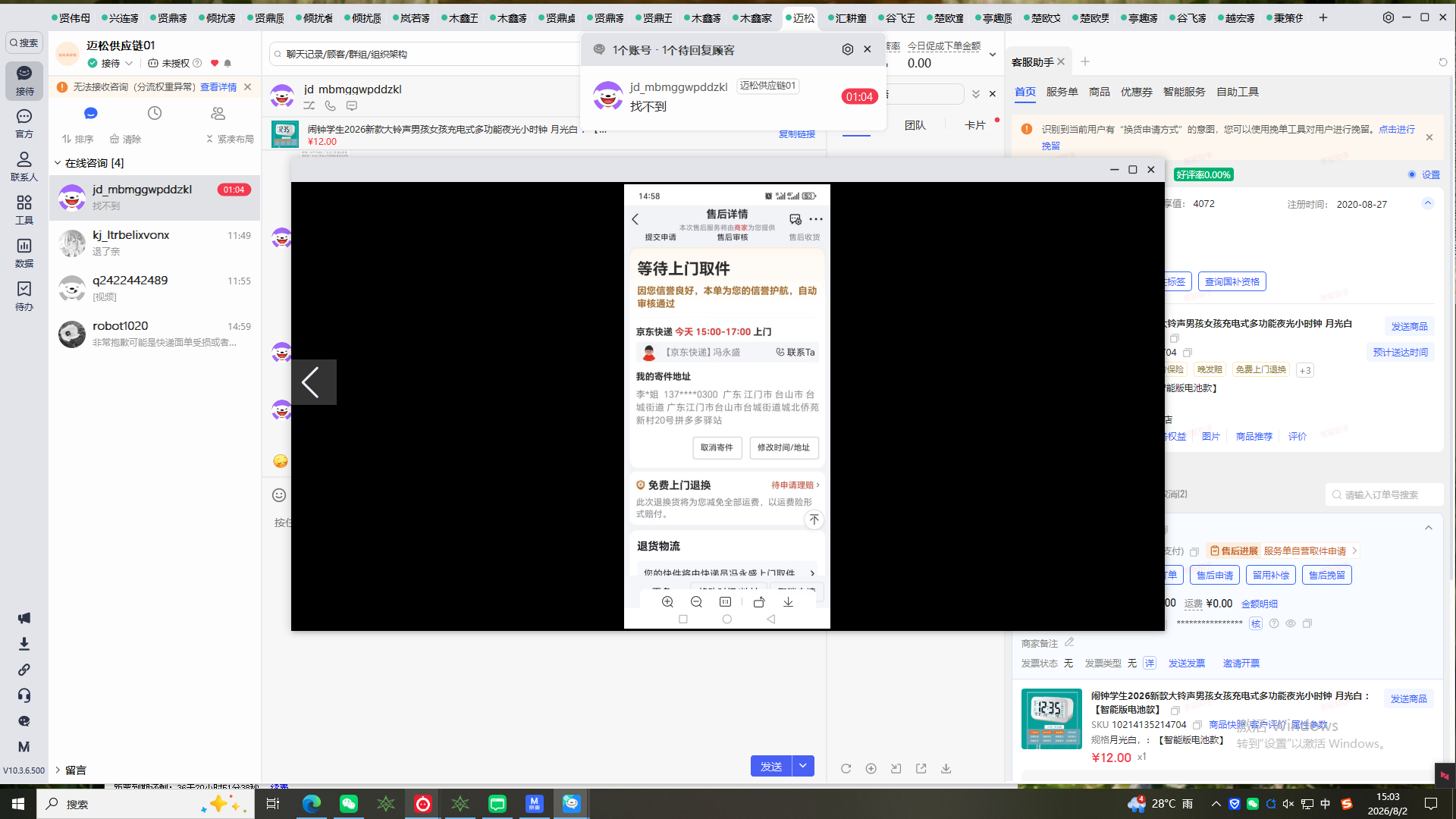Screen dimensions: 1456x819
Task: Open the 联系人 contacts section
Action: [24, 166]
